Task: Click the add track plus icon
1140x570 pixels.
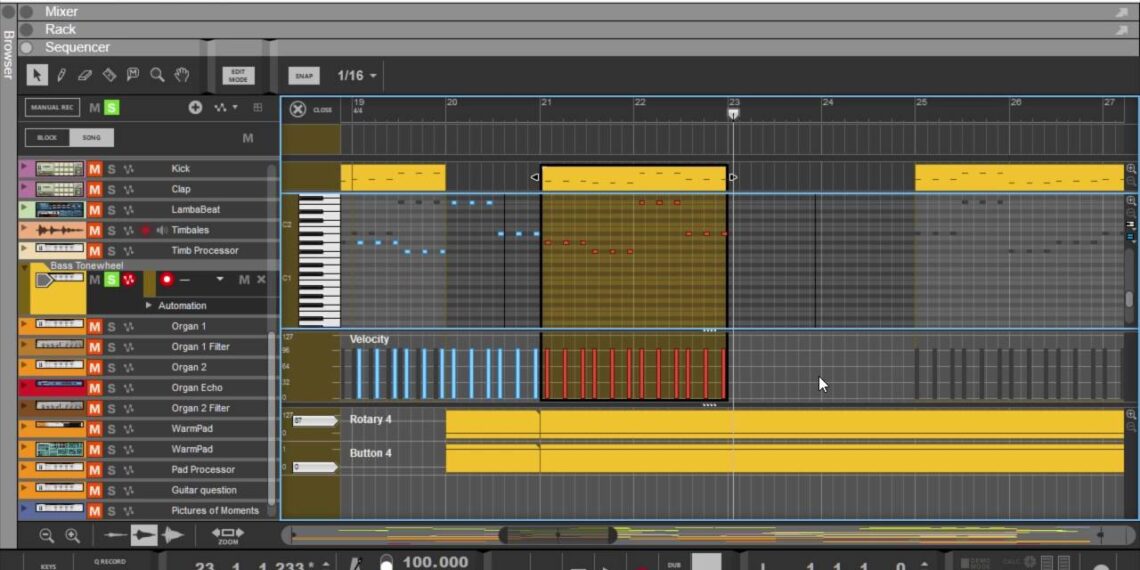Action: coord(195,108)
